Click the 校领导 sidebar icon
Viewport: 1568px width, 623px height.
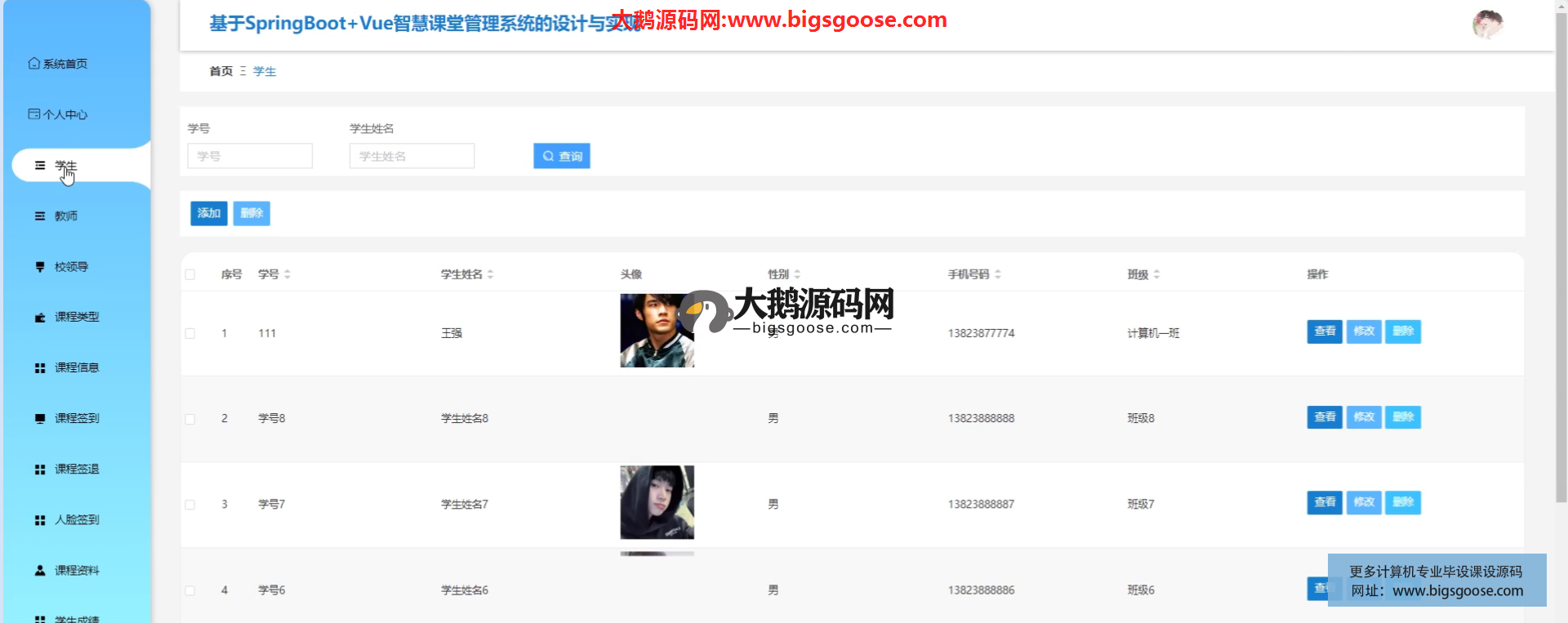tap(40, 267)
